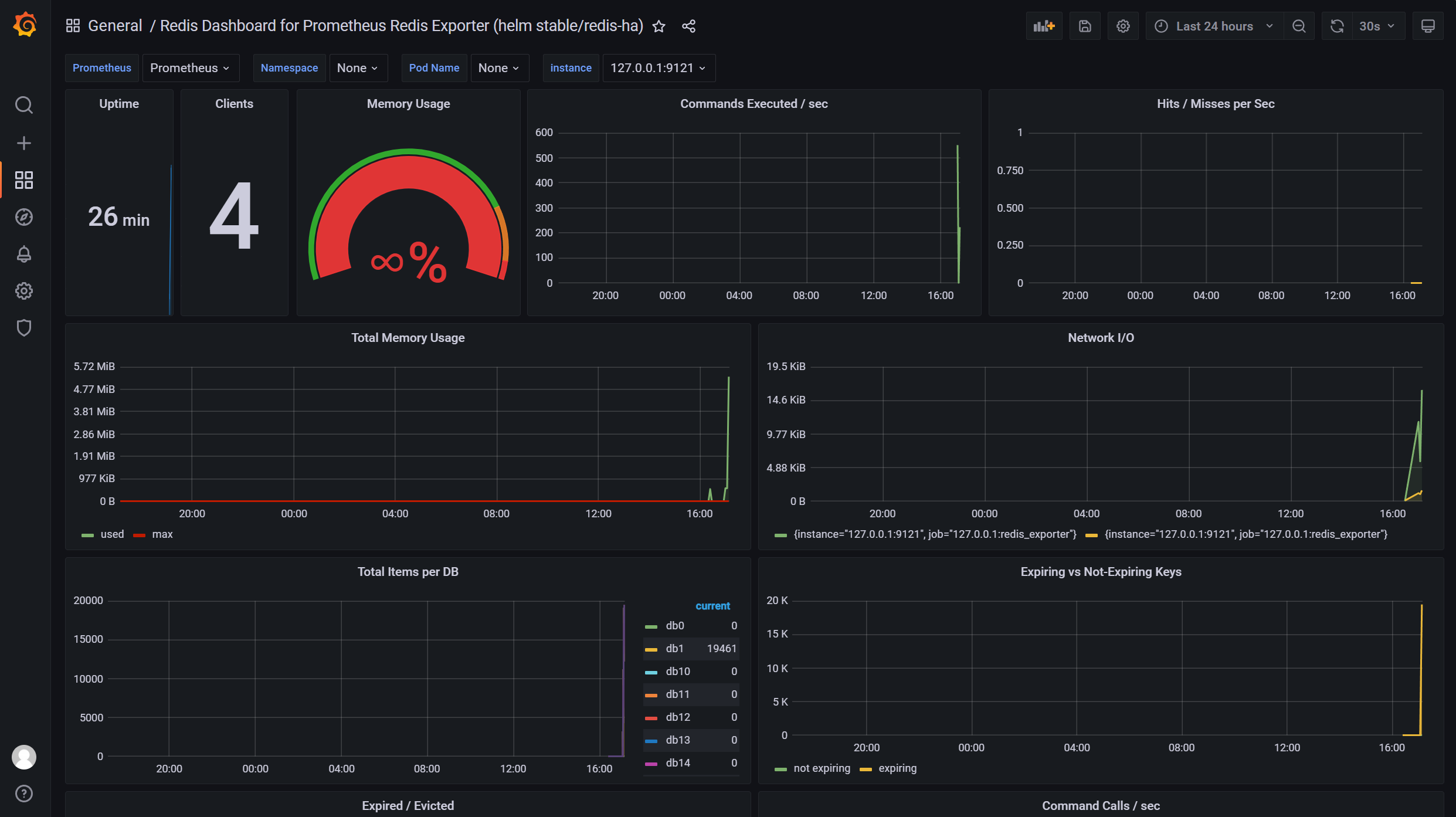Image resolution: width=1456 pixels, height=817 pixels.
Task: Save the dashboard with the disk icon
Action: tap(1085, 26)
